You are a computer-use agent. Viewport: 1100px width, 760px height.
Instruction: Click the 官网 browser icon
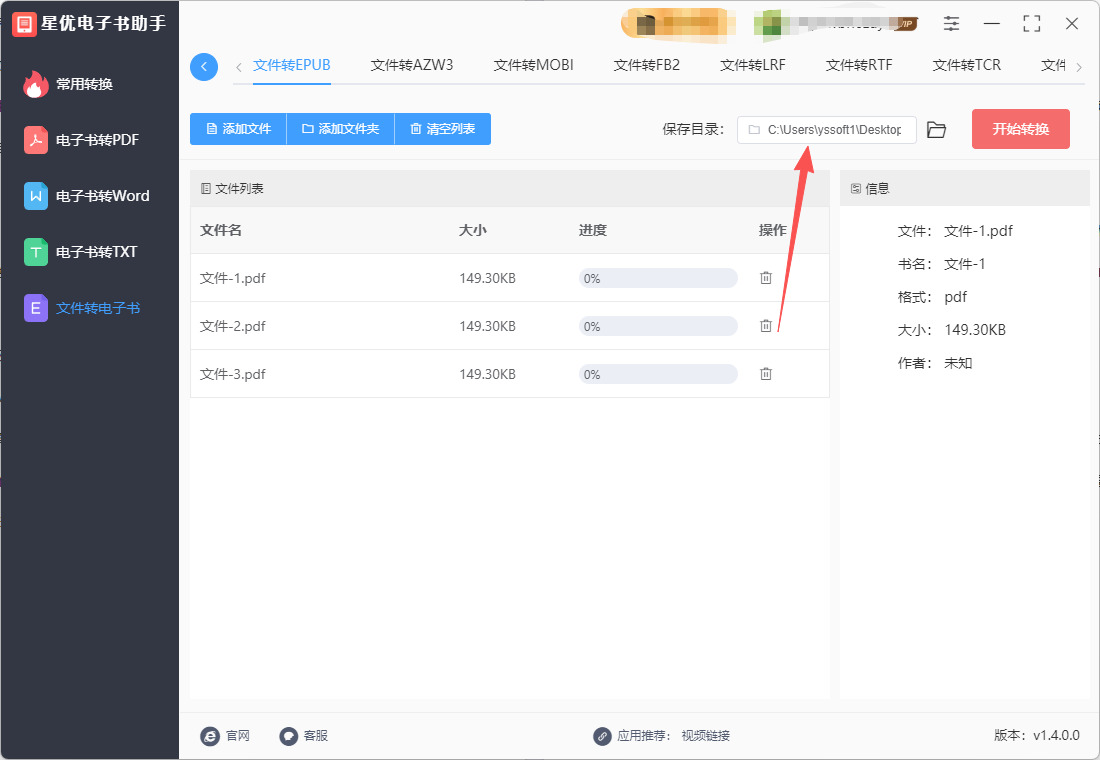[210, 736]
